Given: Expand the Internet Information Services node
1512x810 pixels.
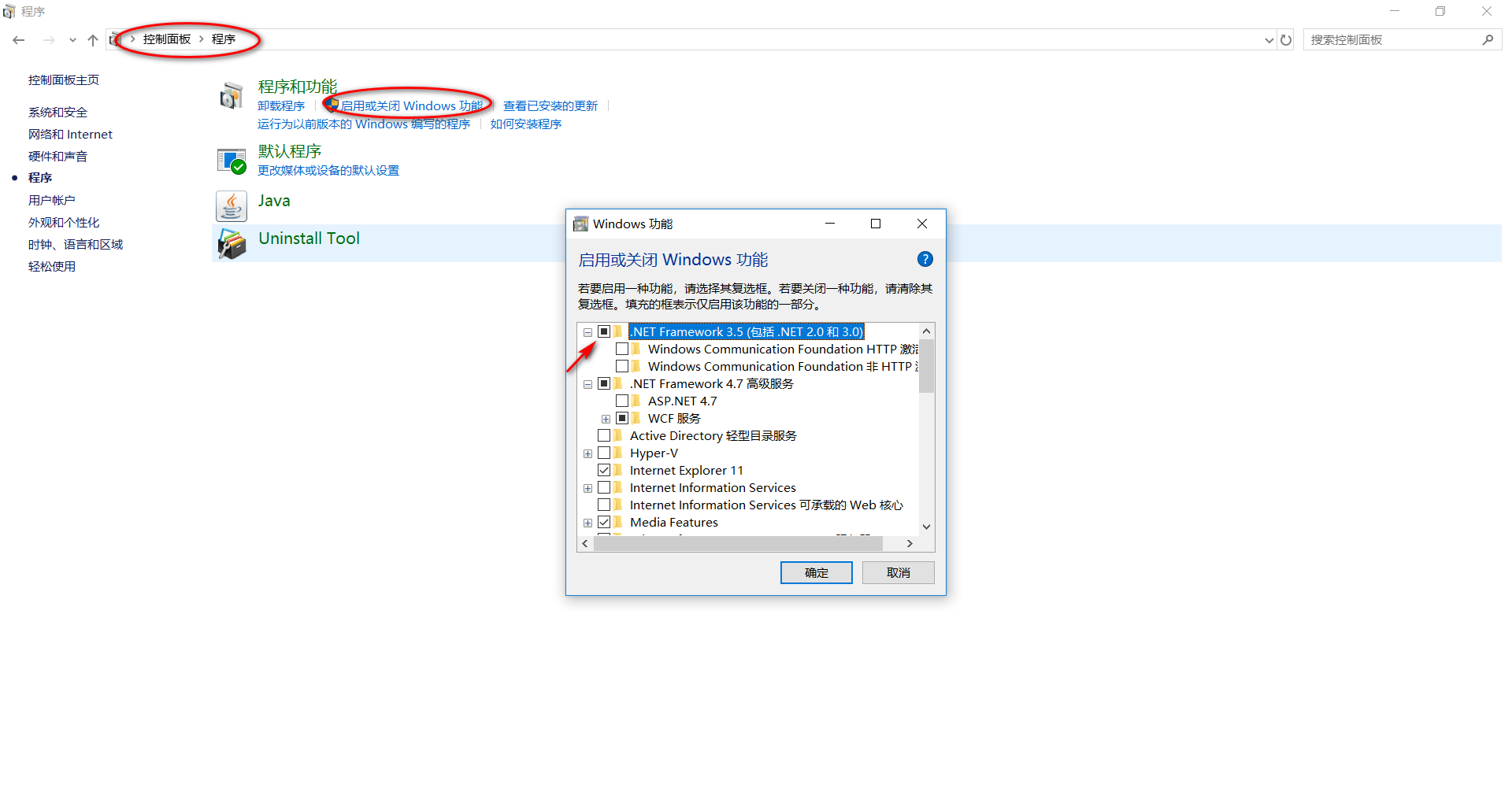Looking at the screenshot, I should (587, 487).
